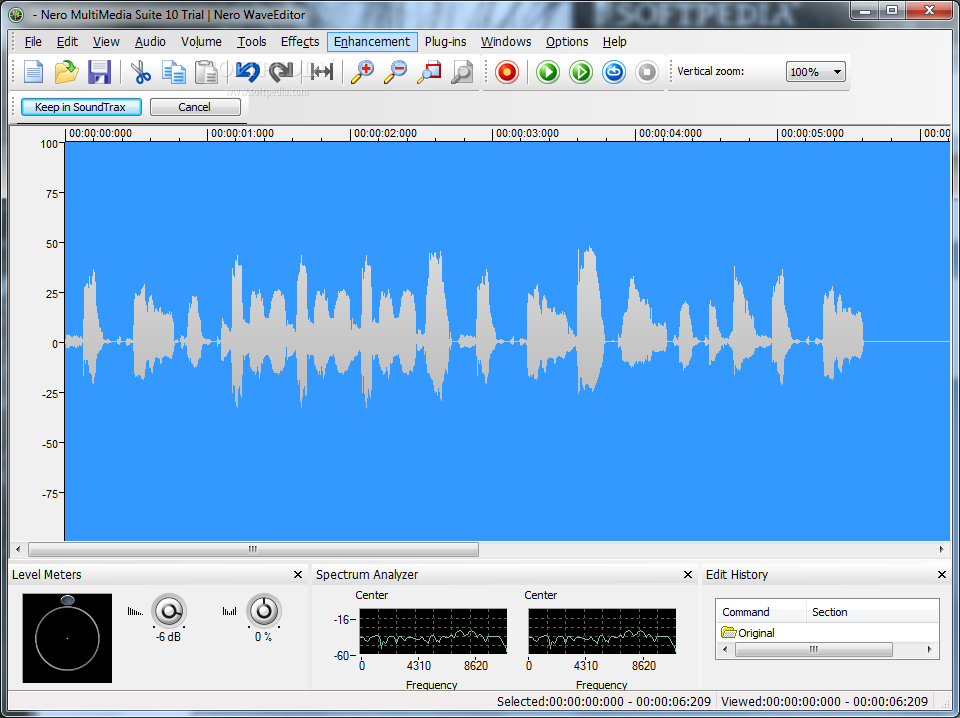
Task: Cut the selection with the scissors icon
Action: click(x=141, y=72)
